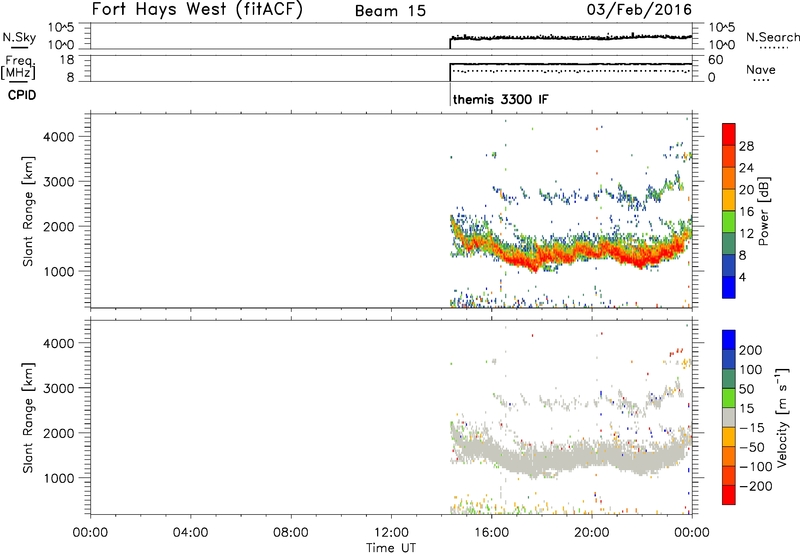This screenshot has height=554, width=800.
Task: Click '4000' on the power panel axis
Action: (59, 137)
